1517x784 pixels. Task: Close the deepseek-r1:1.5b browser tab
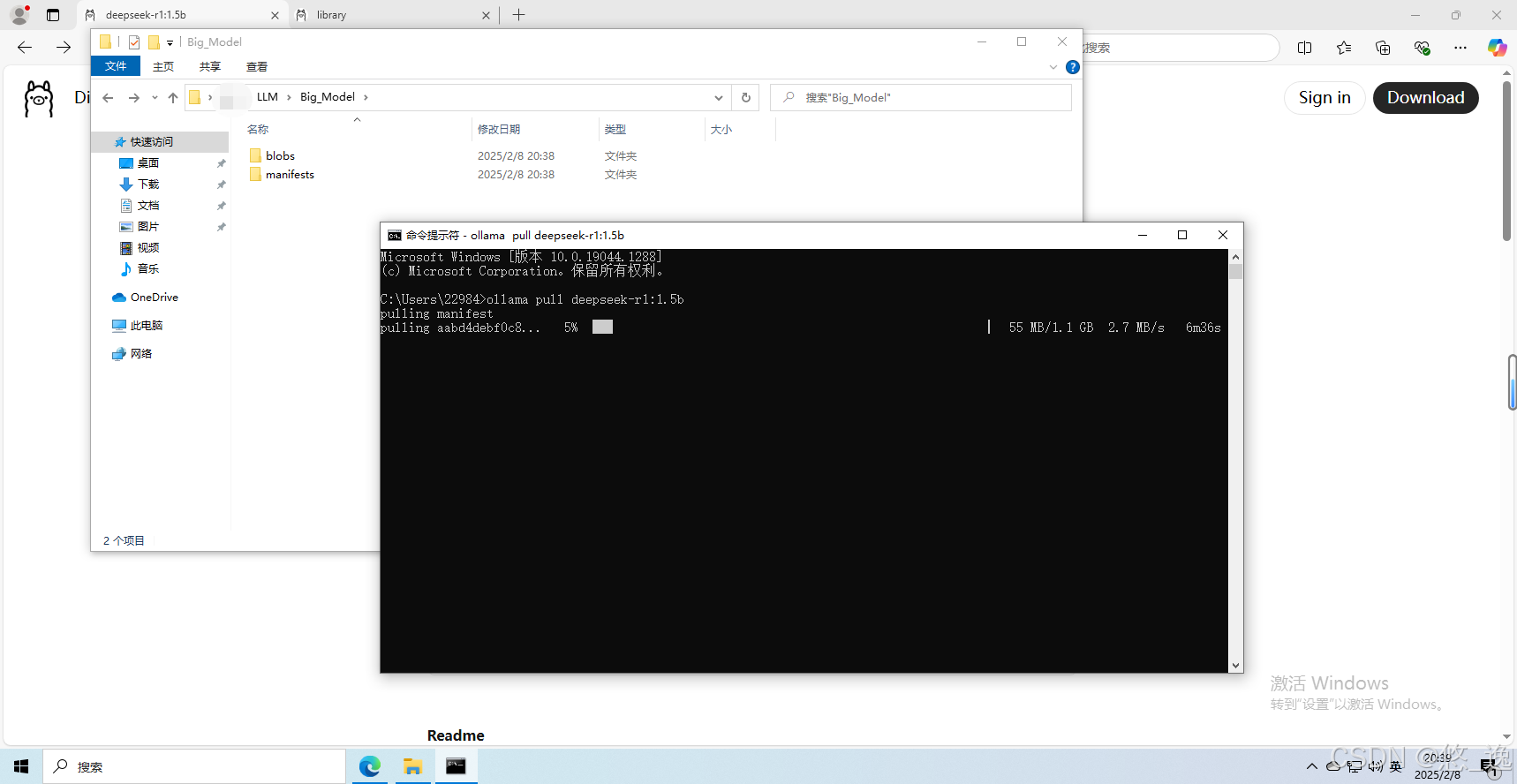tap(275, 15)
